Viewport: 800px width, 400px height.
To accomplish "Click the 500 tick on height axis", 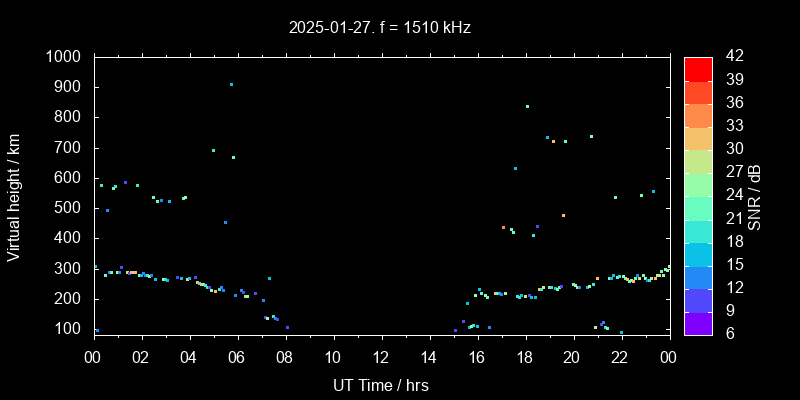I will 70,208.
